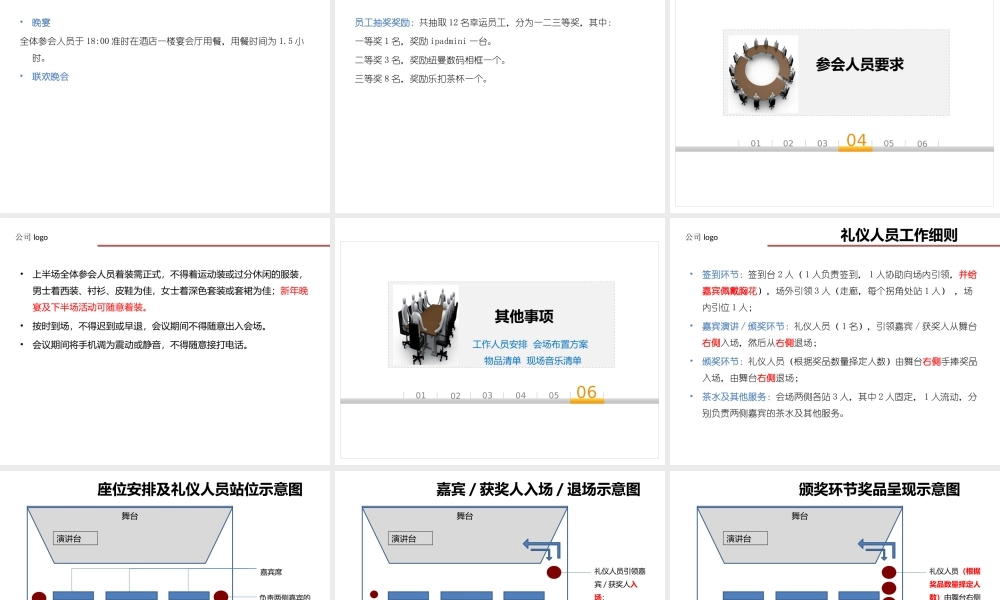
Task: Click the red text 新年晚宴及下半场活动可随意着装
Action: (x=170, y=299)
